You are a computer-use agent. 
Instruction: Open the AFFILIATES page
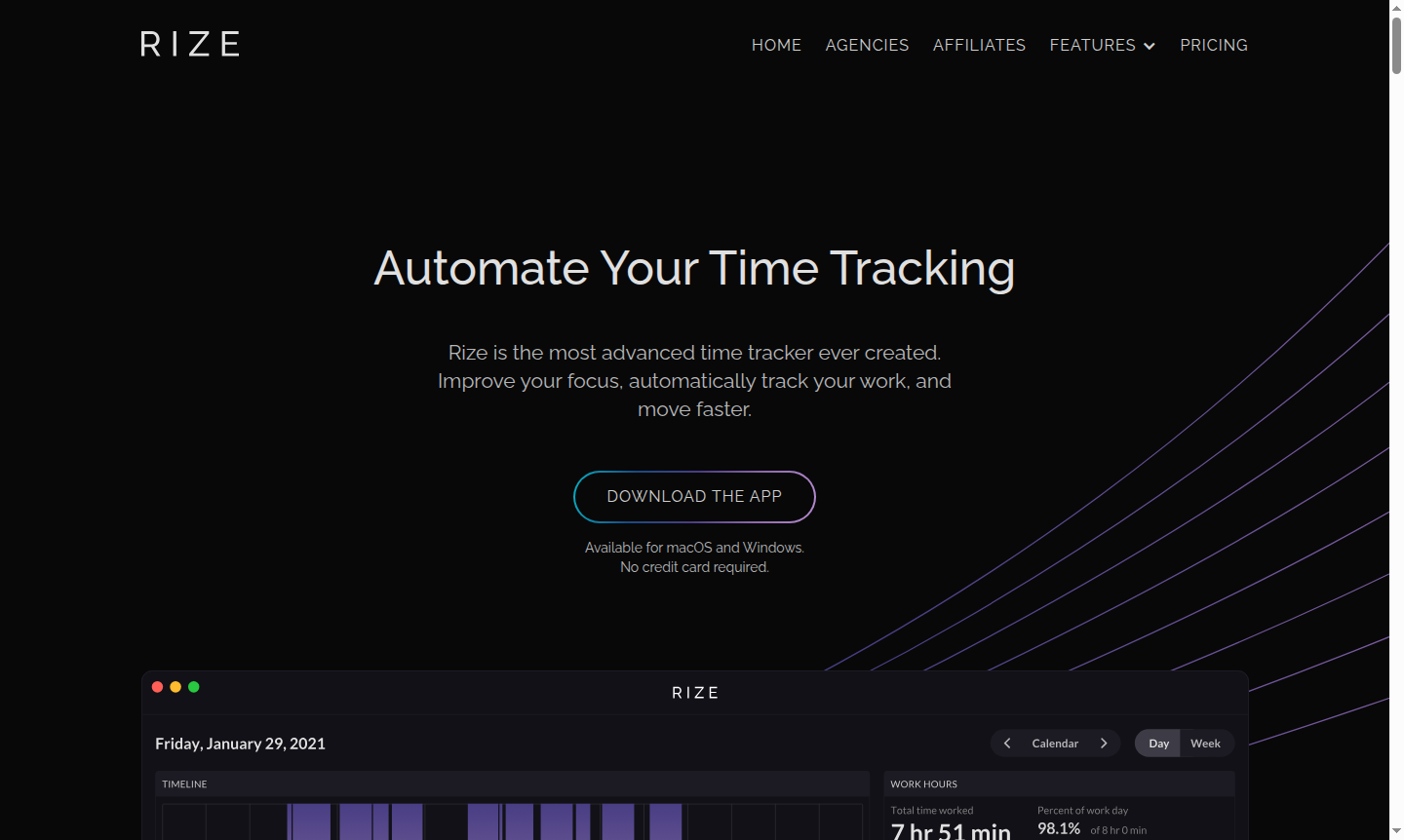tap(979, 45)
